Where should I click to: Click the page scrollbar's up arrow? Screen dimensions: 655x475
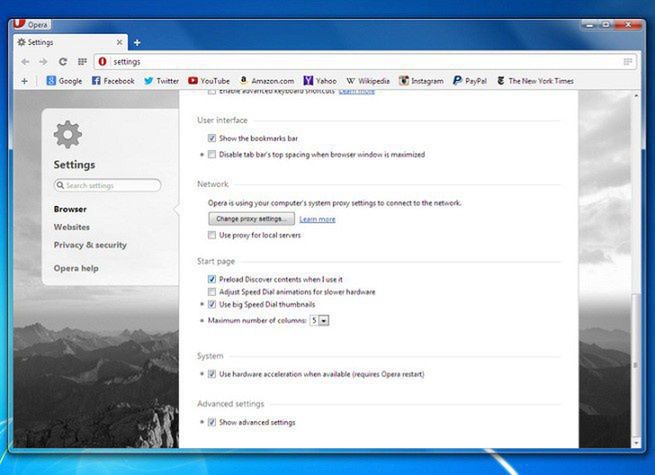click(x=636, y=96)
